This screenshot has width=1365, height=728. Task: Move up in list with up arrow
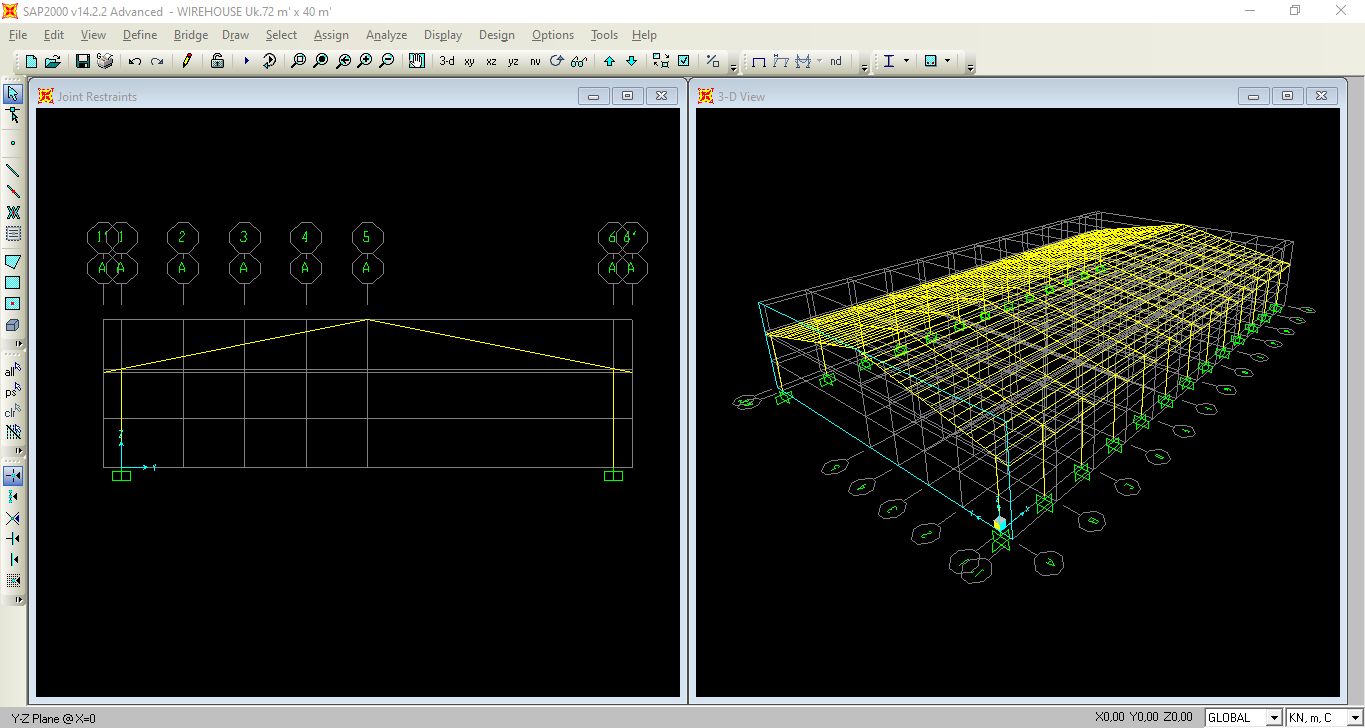click(609, 61)
